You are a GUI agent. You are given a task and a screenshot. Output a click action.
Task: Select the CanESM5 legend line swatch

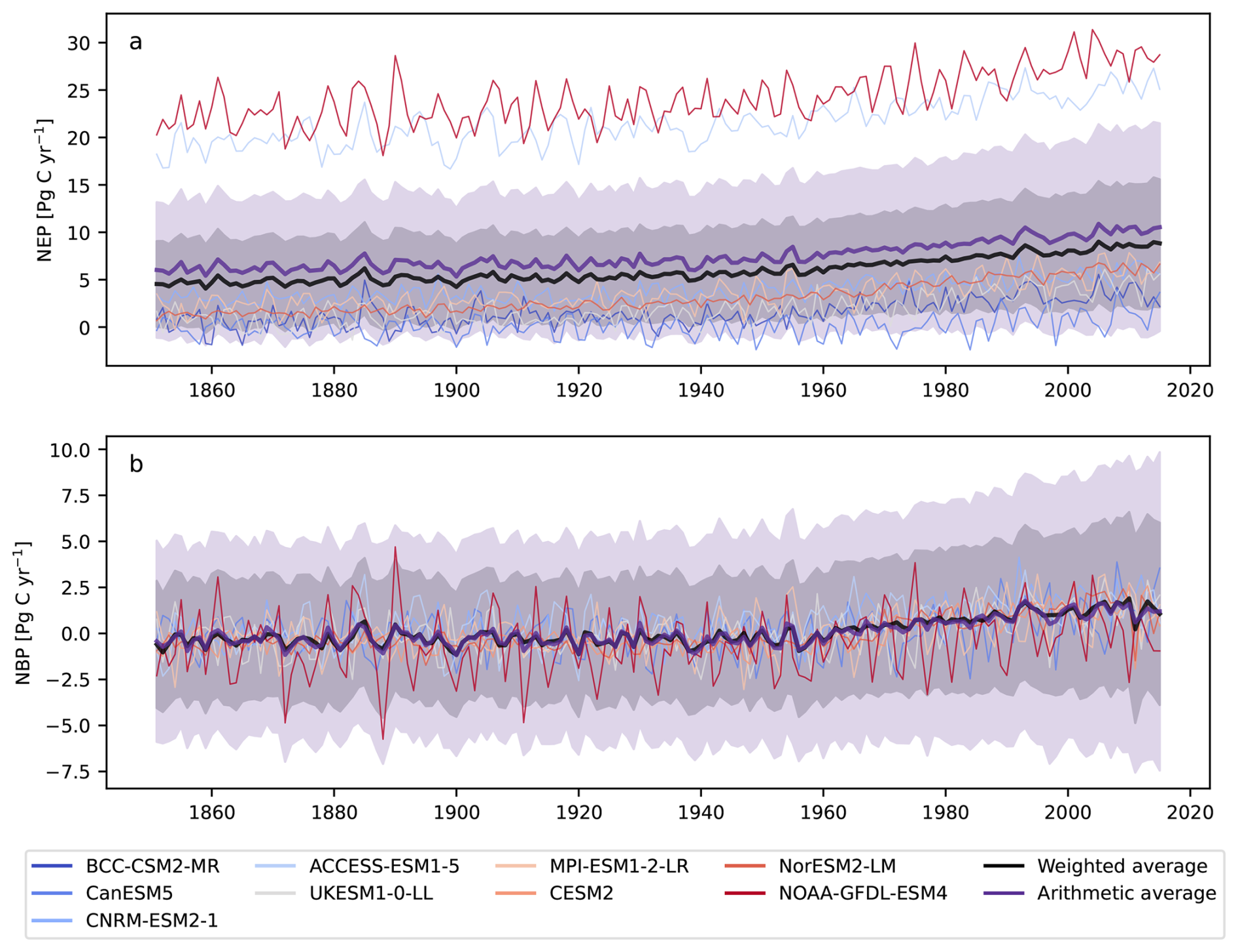52,893
